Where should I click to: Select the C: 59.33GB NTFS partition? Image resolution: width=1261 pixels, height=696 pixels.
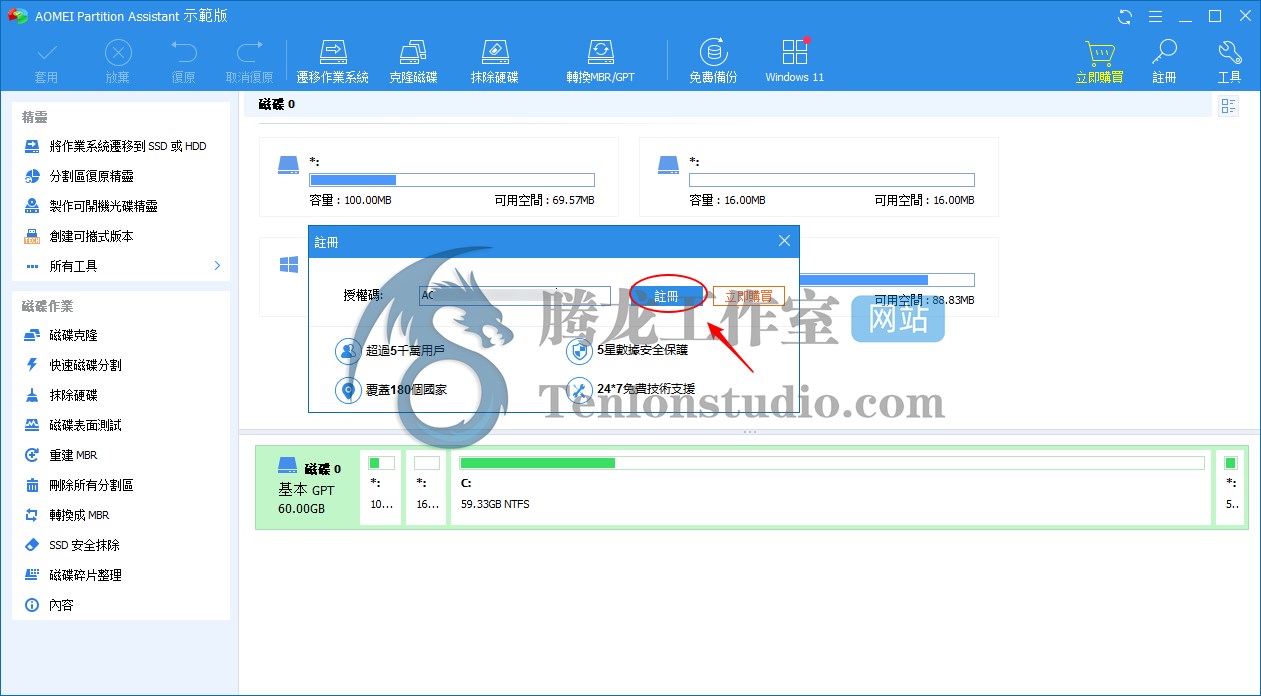[x=831, y=487]
